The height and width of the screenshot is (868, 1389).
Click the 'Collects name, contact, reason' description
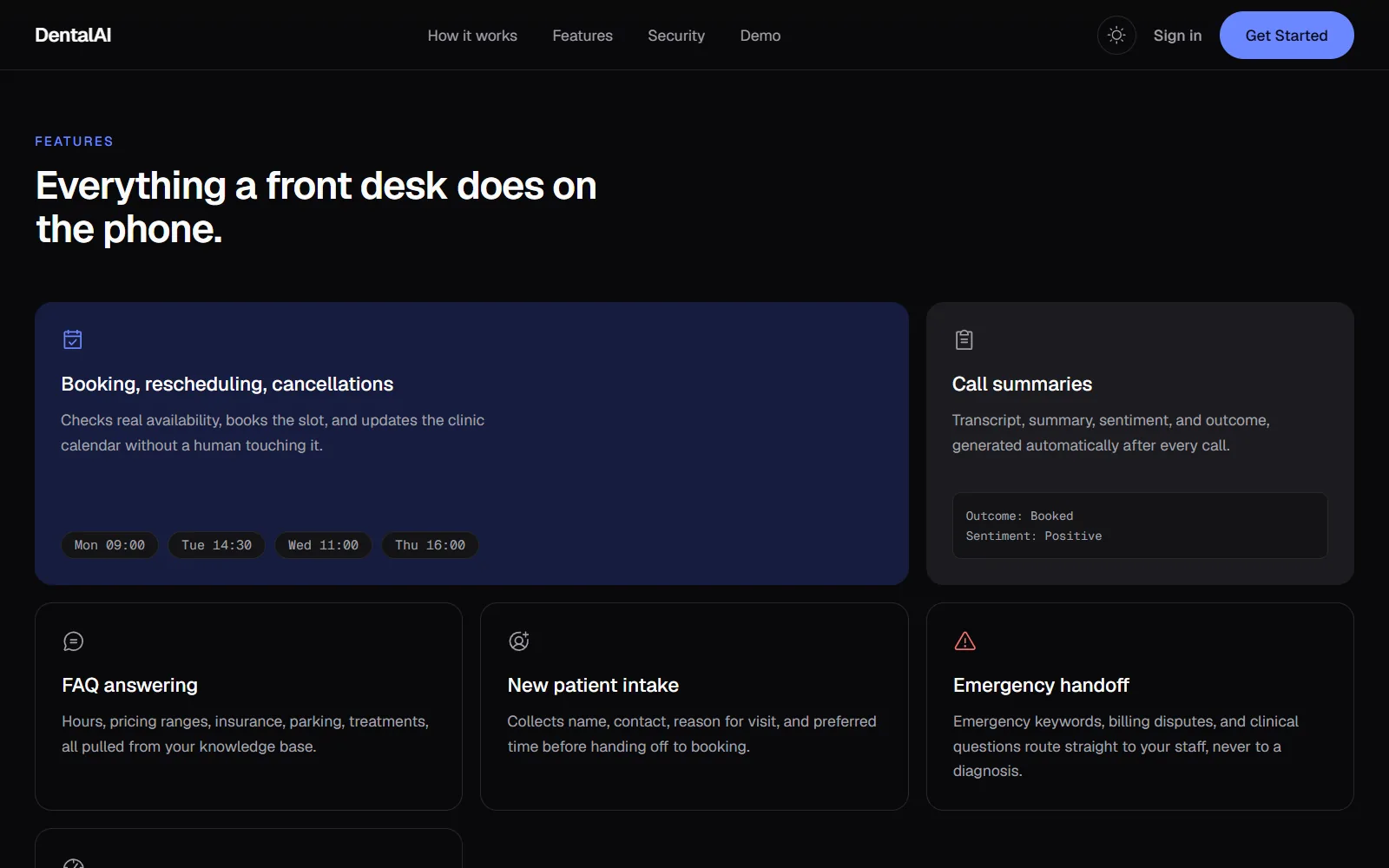point(692,733)
